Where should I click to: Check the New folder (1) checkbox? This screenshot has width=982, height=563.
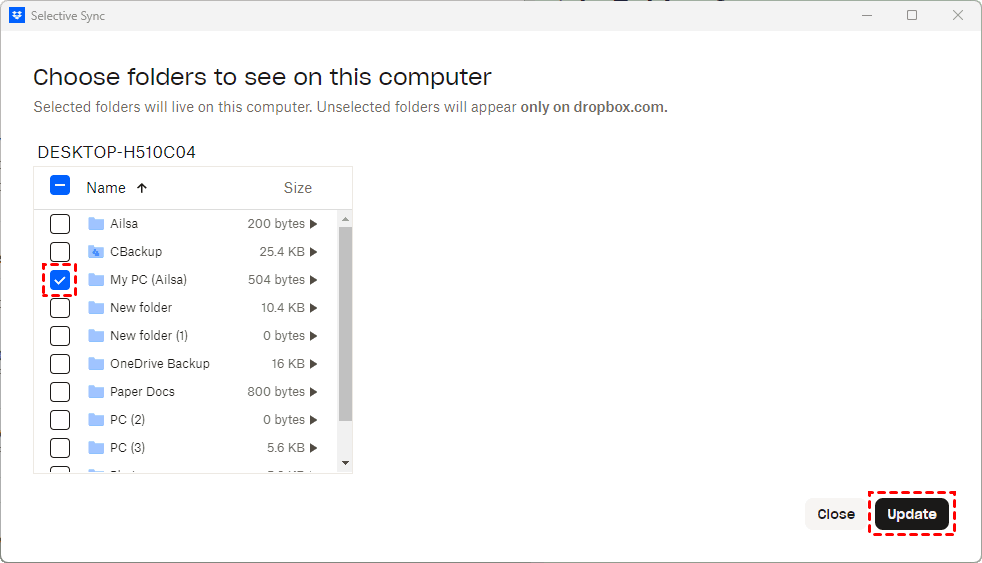60,336
